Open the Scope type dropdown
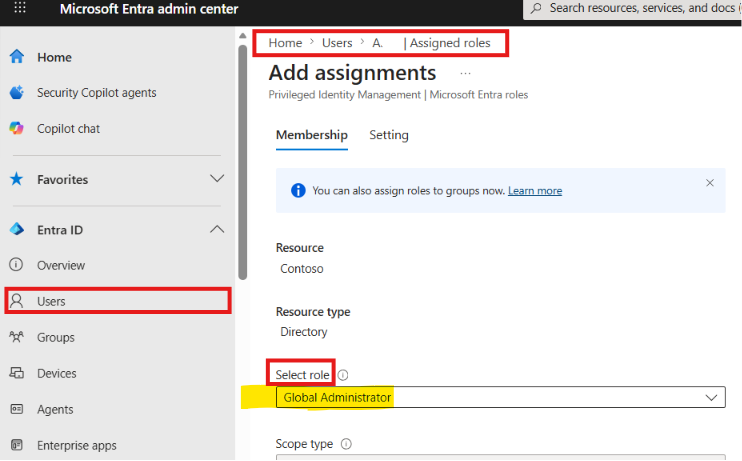Viewport: 742px width, 461px height. 501,458
